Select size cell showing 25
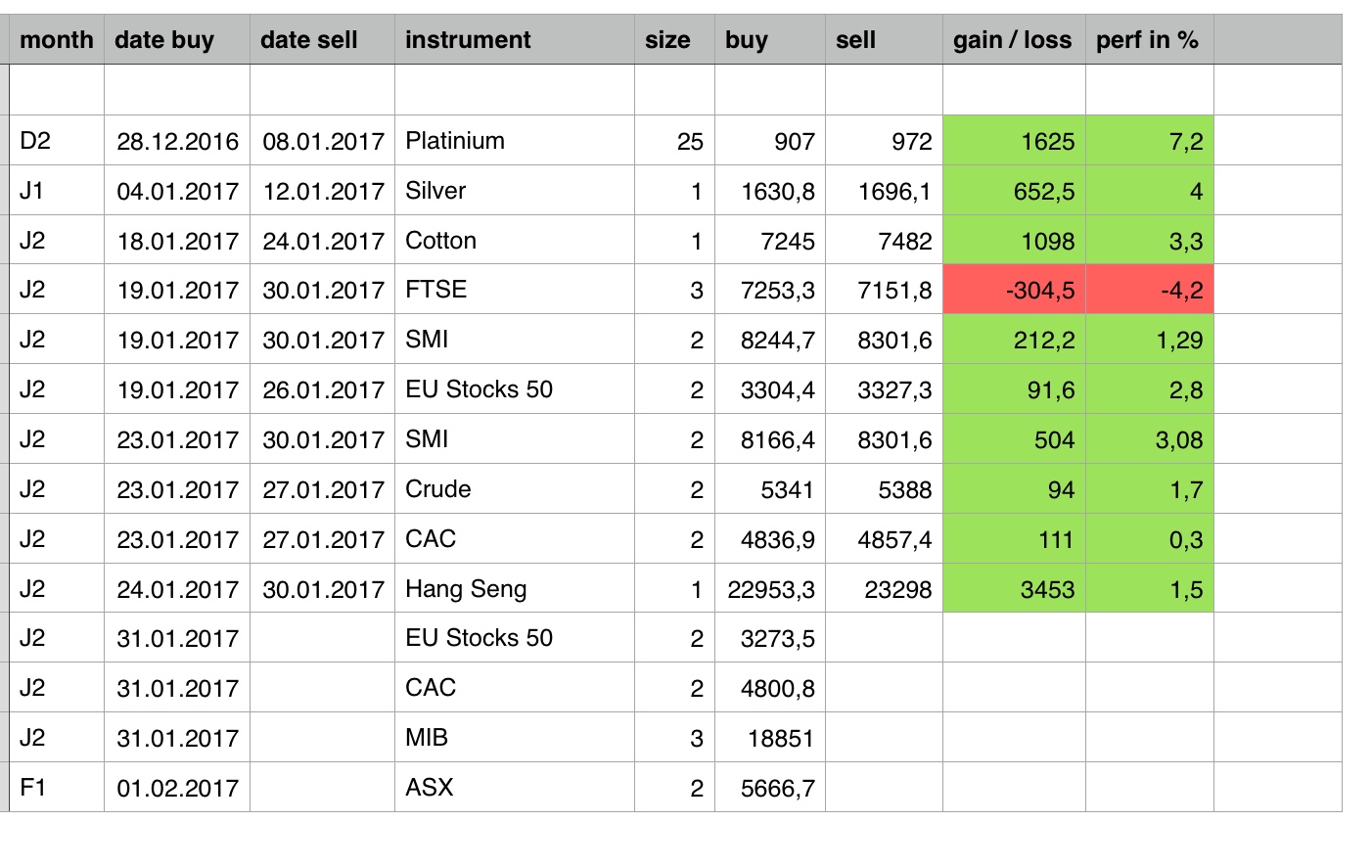 (x=674, y=141)
